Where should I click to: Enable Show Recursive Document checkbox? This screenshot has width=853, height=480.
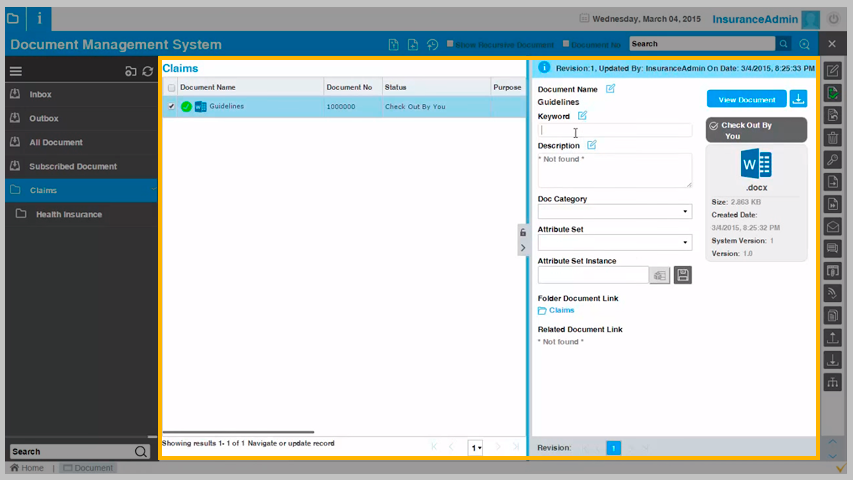450,44
